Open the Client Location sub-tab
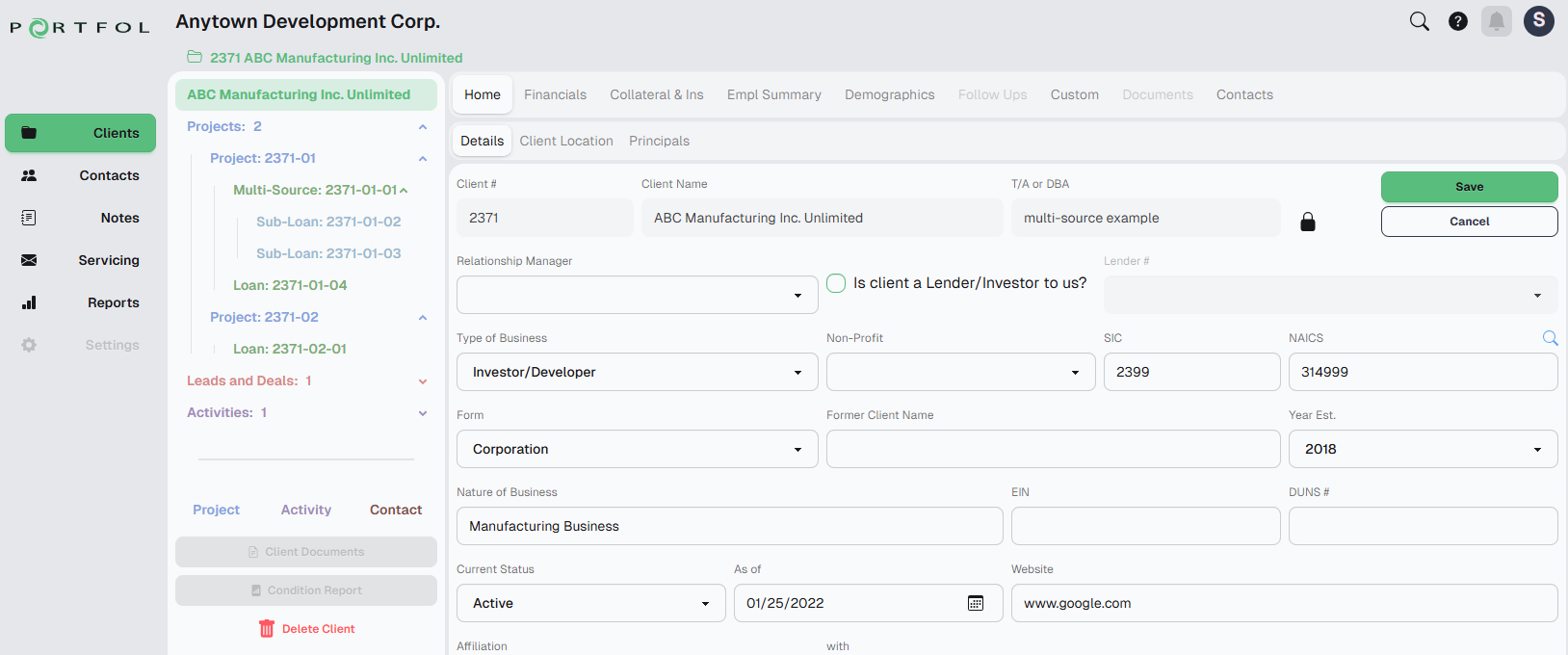This screenshot has height=655, width=1568. point(566,141)
